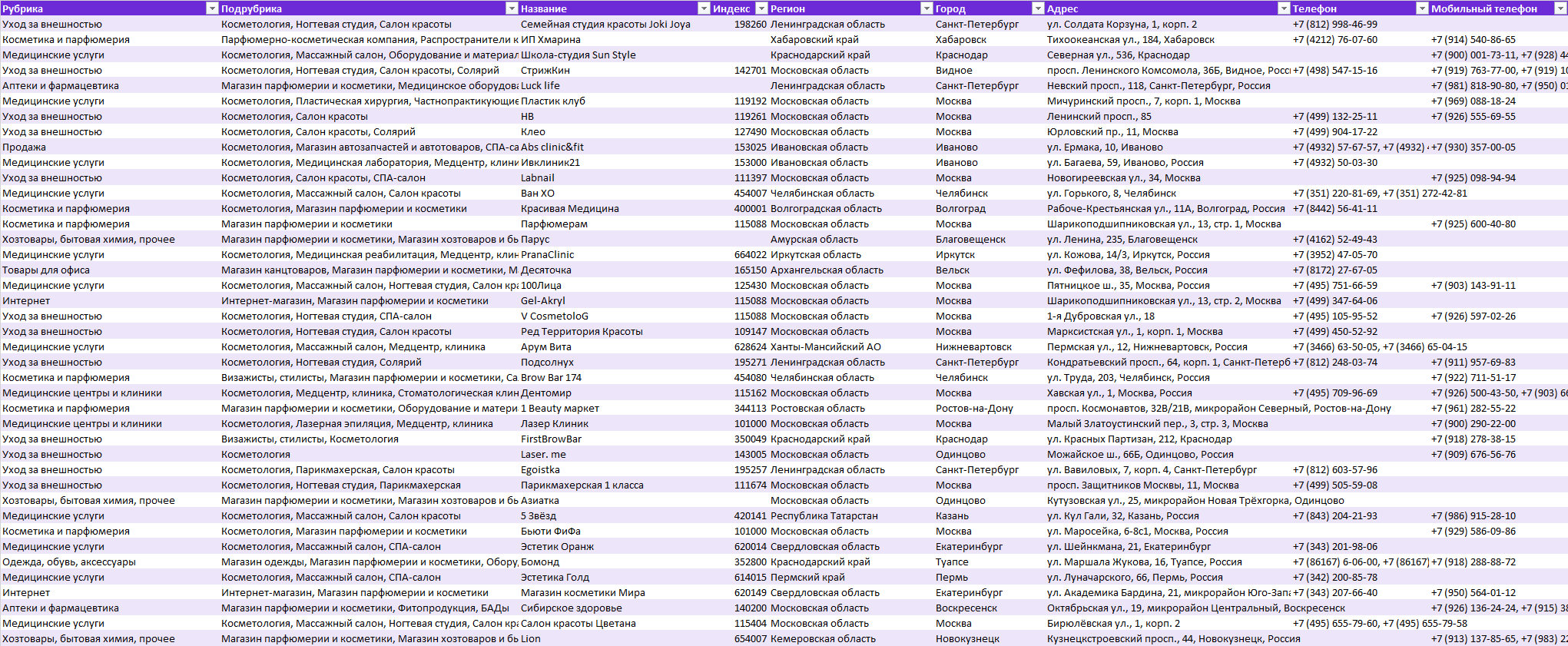Select the index cell "344113"
Image resolution: width=1568 pixels, height=646 pixels.
click(x=740, y=408)
